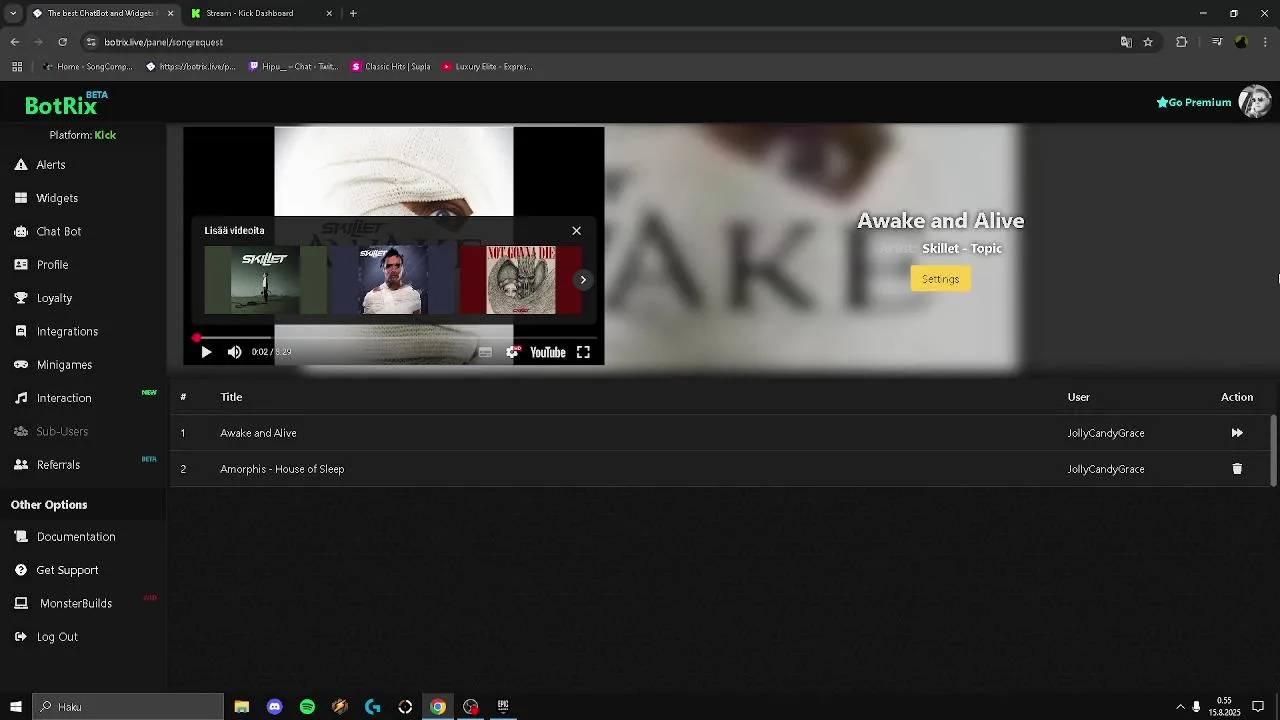The image size is (1280, 720).
Task: Click the Title column header
Action: click(231, 397)
